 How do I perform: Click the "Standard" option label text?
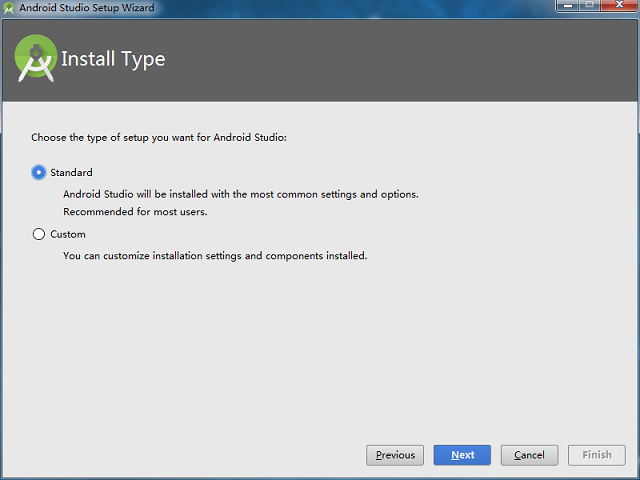click(x=71, y=172)
